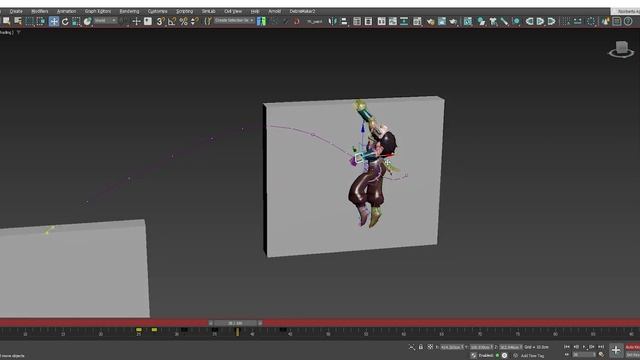Open the Customize menu
Viewport: 640px width, 360px height.
tap(158, 11)
